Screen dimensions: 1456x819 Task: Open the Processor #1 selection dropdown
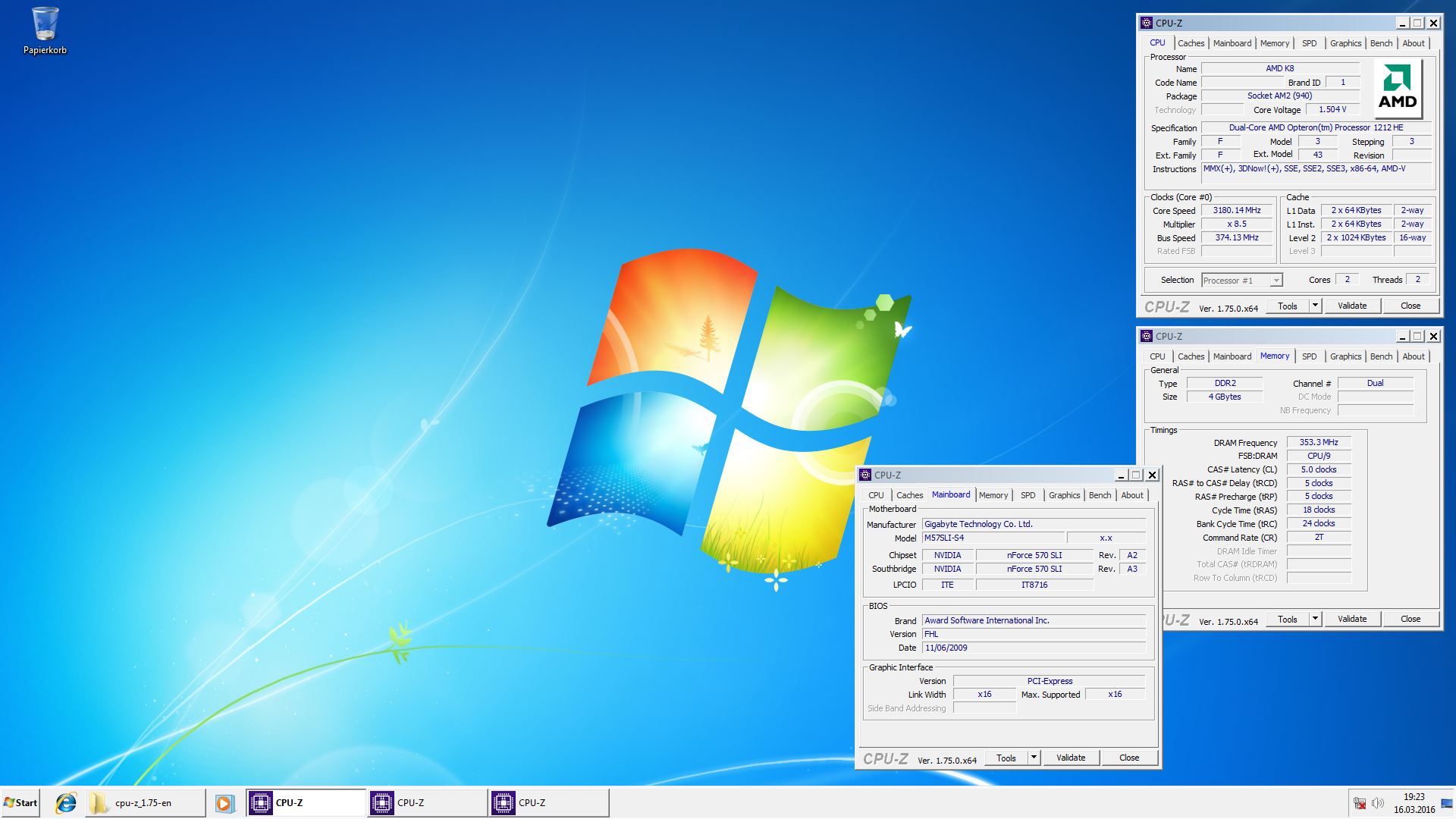pos(1242,280)
